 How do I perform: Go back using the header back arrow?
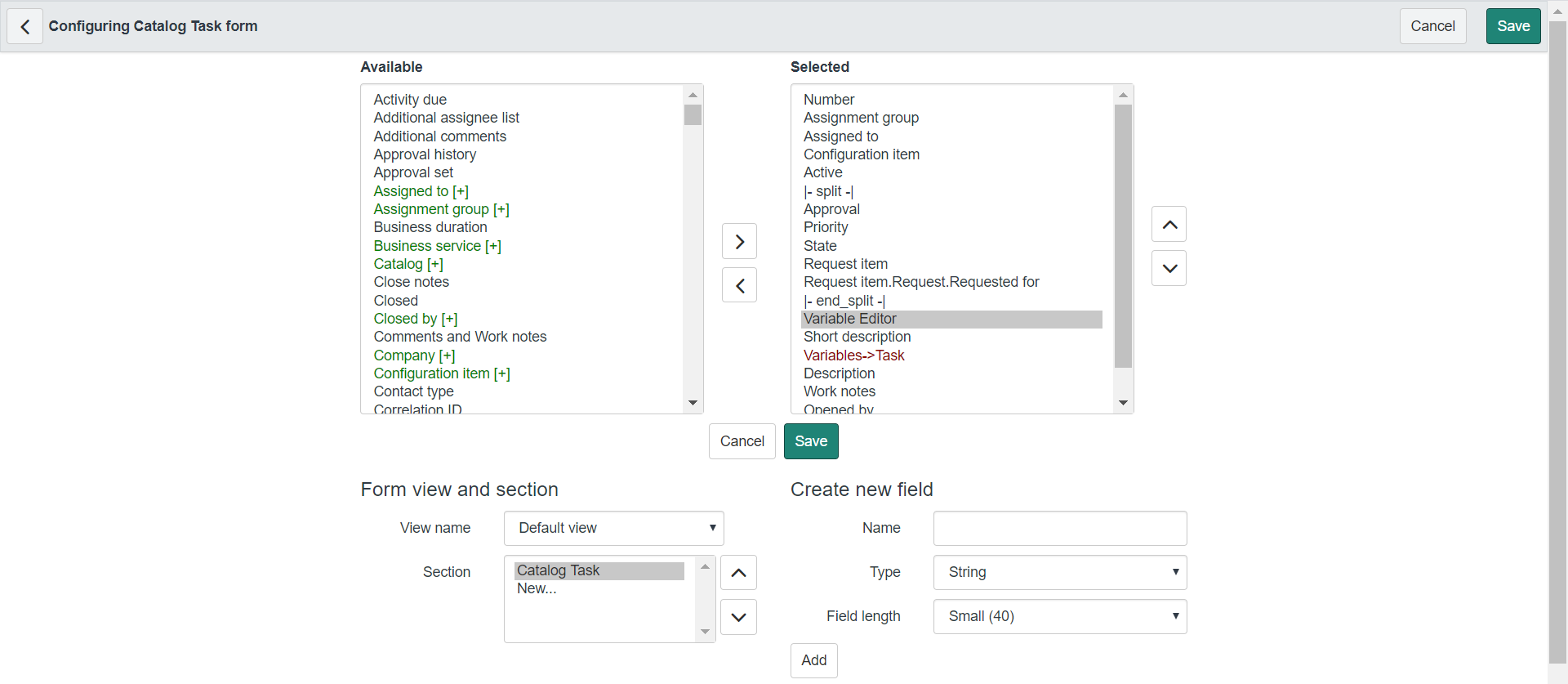pyautogui.click(x=25, y=26)
